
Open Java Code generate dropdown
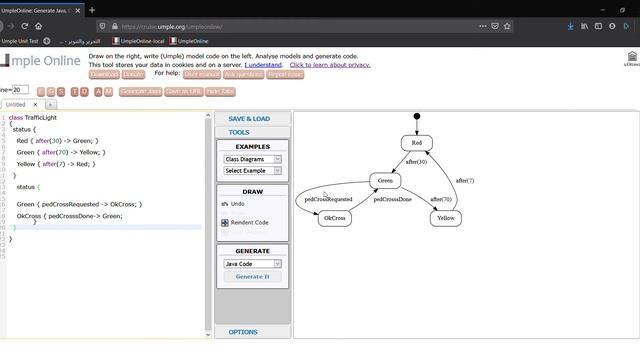(252, 264)
